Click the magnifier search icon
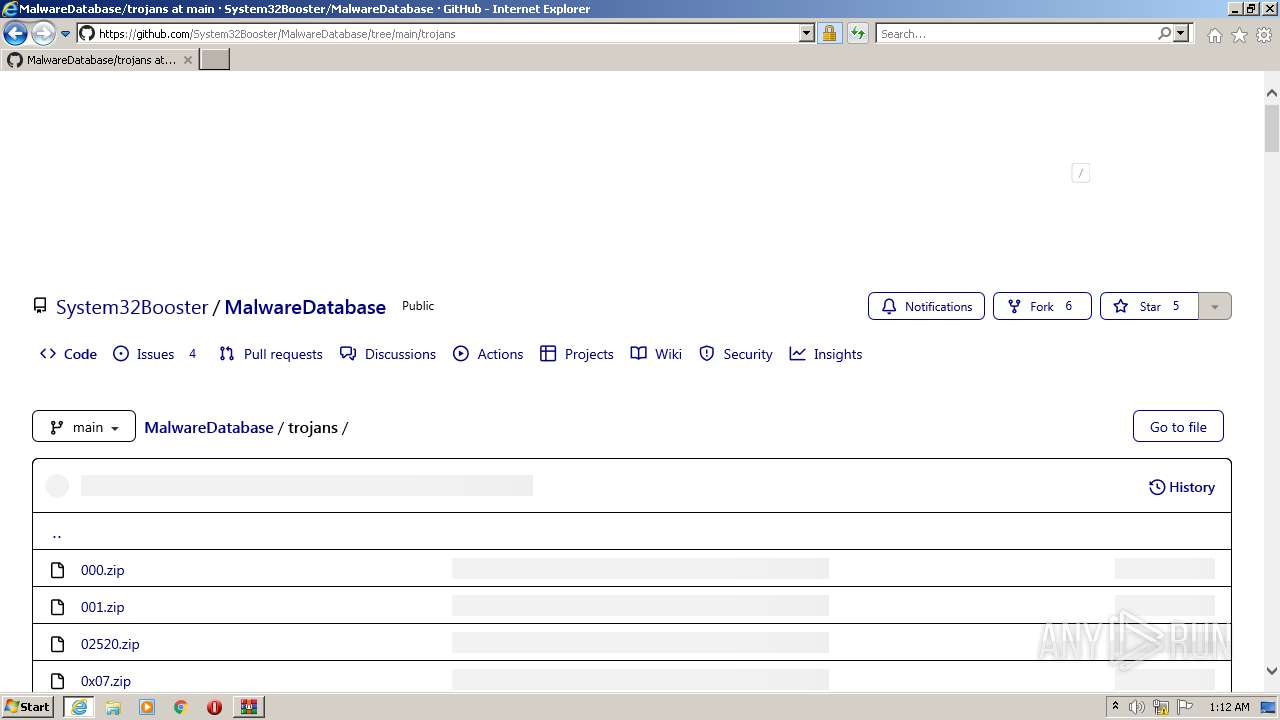 (x=1164, y=34)
